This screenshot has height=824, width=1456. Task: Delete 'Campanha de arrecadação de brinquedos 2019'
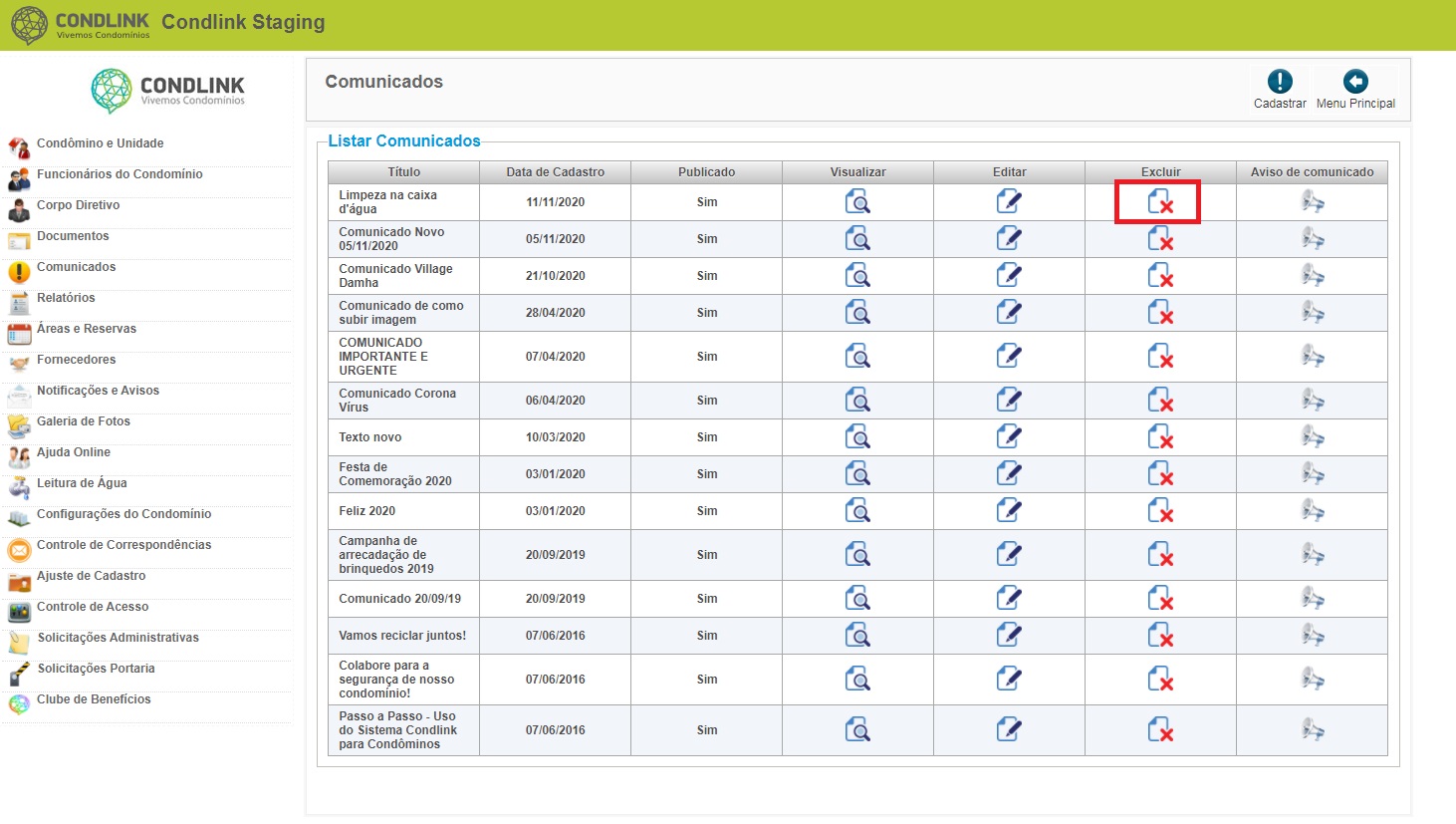1160,555
